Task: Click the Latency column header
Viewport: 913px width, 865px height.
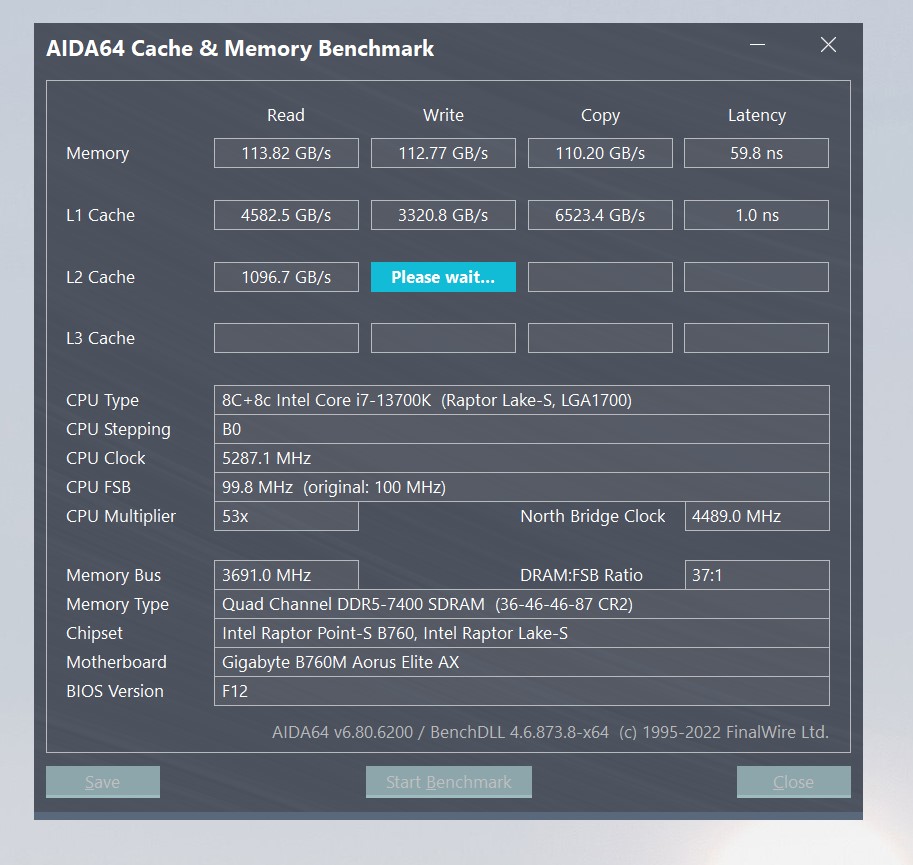Action: (x=756, y=115)
